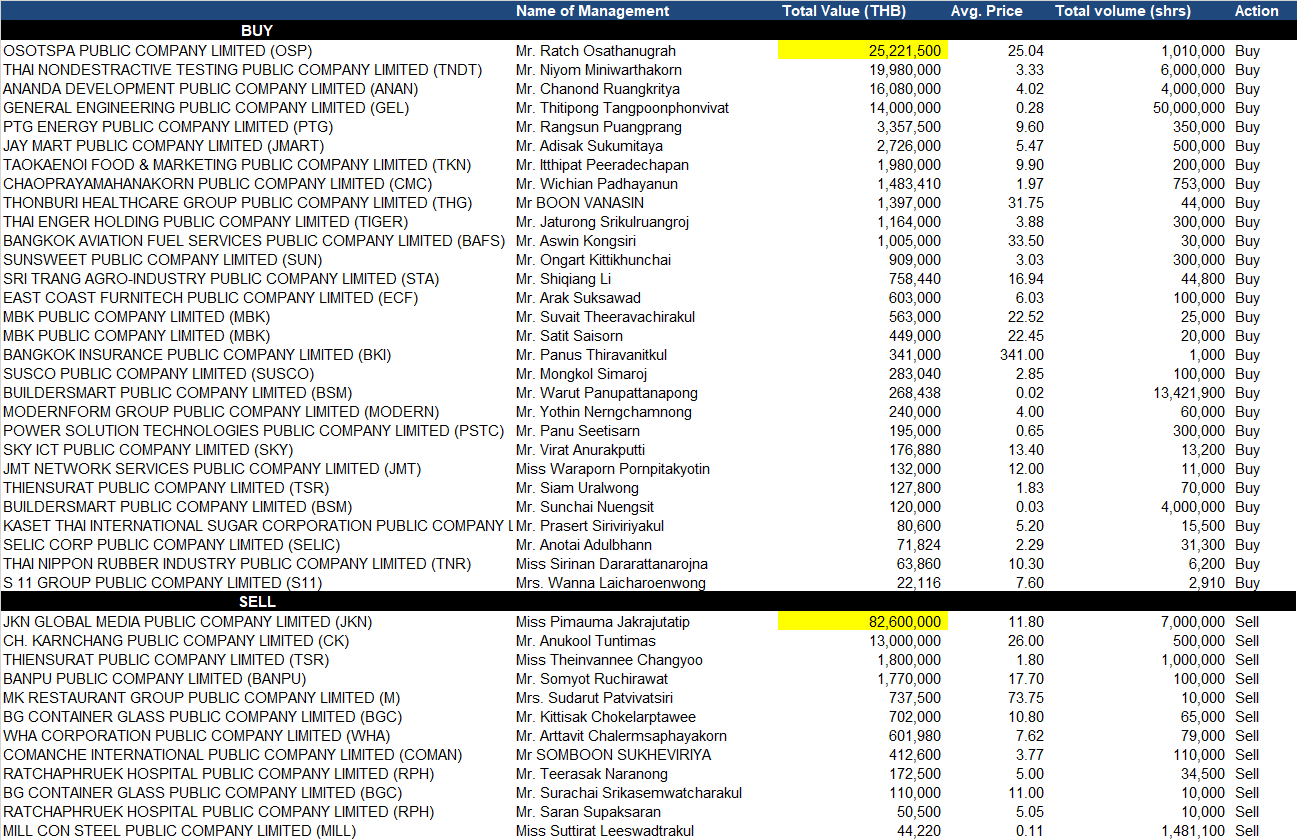1297x840 pixels.
Task: Select MK RESTAURANT GROUP (M) cell
Action: (201, 698)
